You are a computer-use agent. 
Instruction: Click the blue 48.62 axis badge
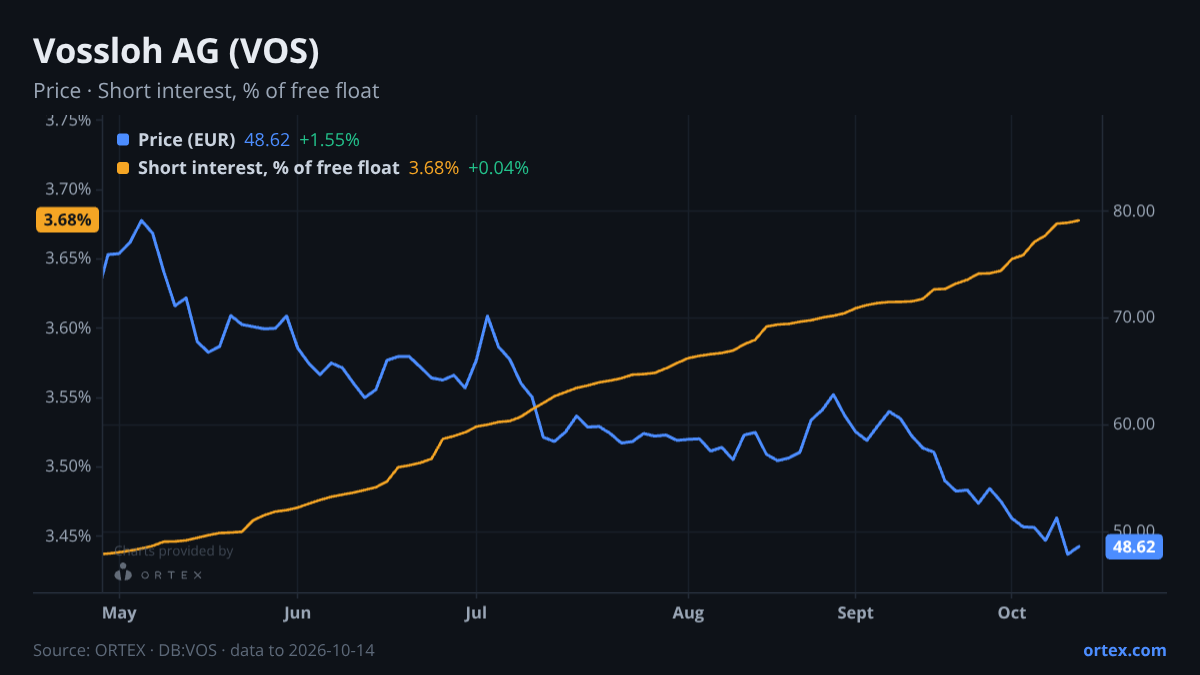pos(1134,547)
